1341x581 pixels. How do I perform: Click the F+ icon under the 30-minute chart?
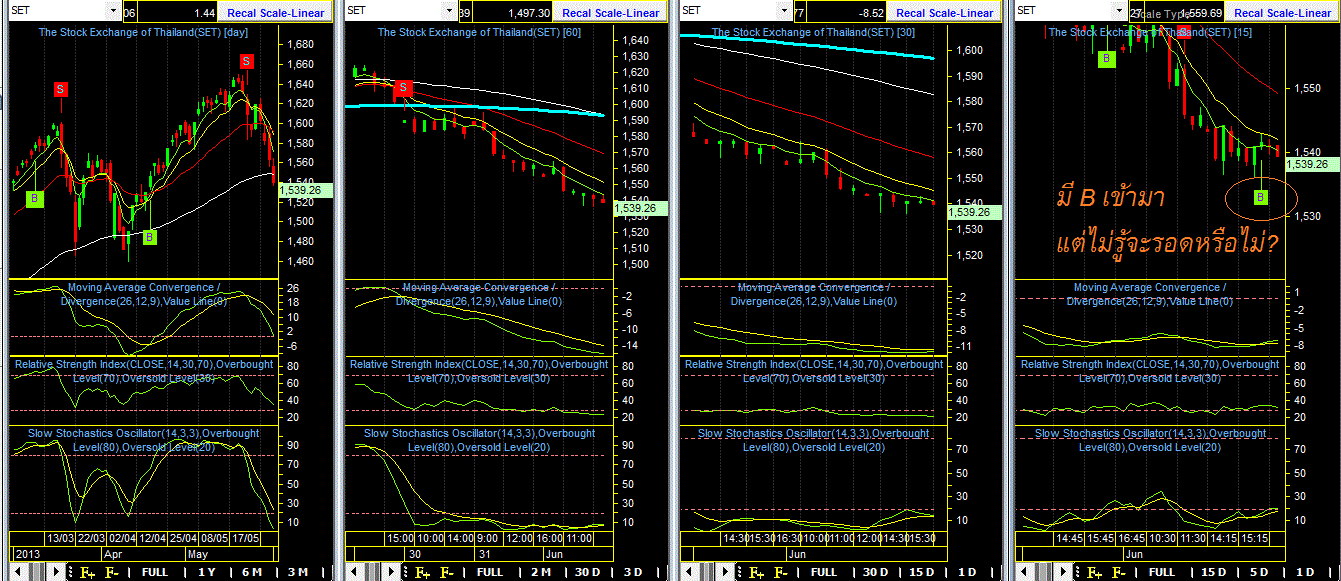point(756,572)
